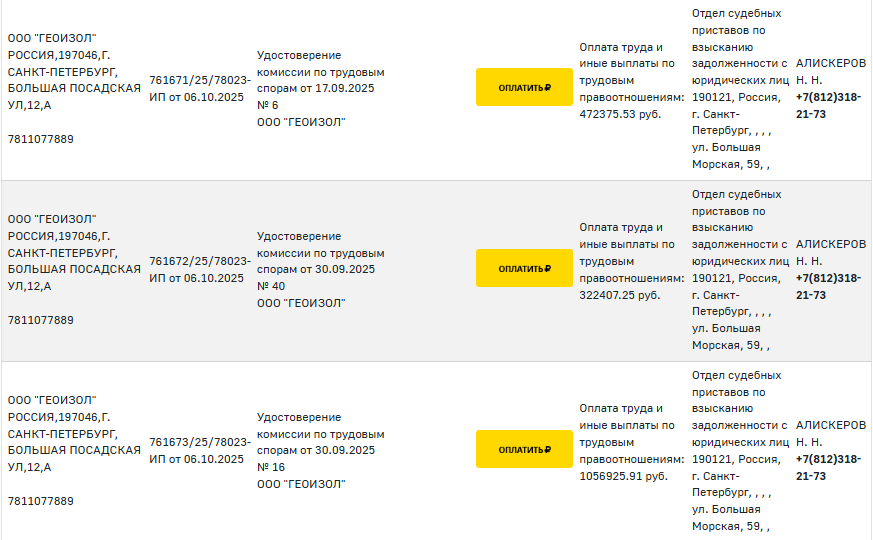
Task: Click ИНН 7811077889 in the 1056925.91 руб. row
Action: (x=41, y=501)
